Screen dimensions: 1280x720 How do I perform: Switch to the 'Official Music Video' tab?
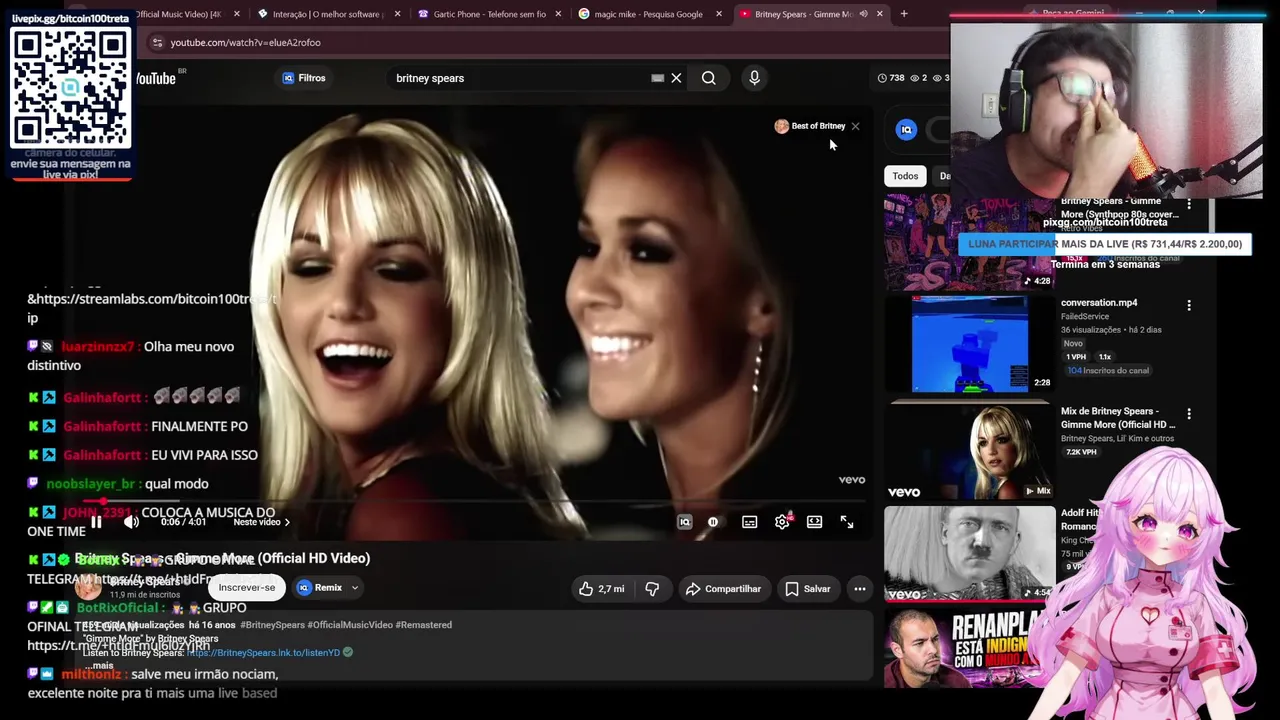(188, 14)
